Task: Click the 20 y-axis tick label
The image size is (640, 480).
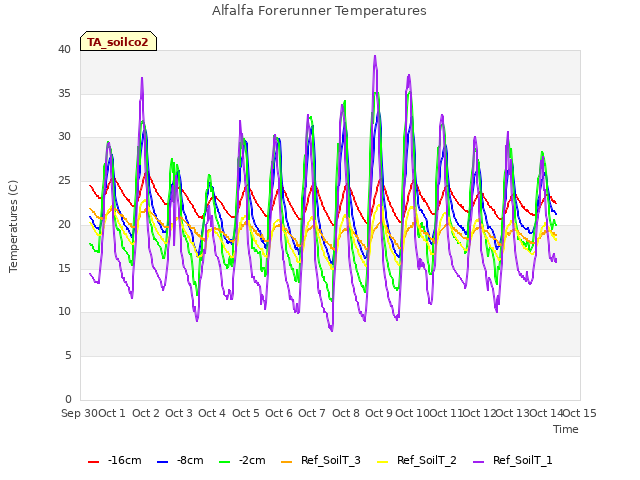Action: point(64,224)
